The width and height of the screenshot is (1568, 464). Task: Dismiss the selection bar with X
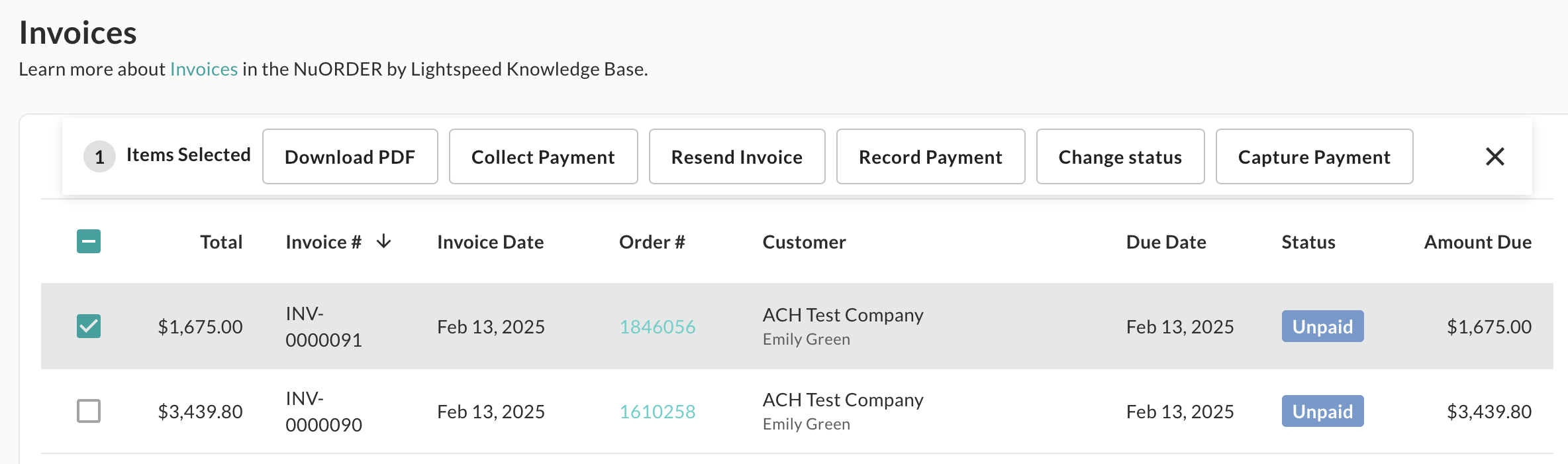pyautogui.click(x=1494, y=156)
